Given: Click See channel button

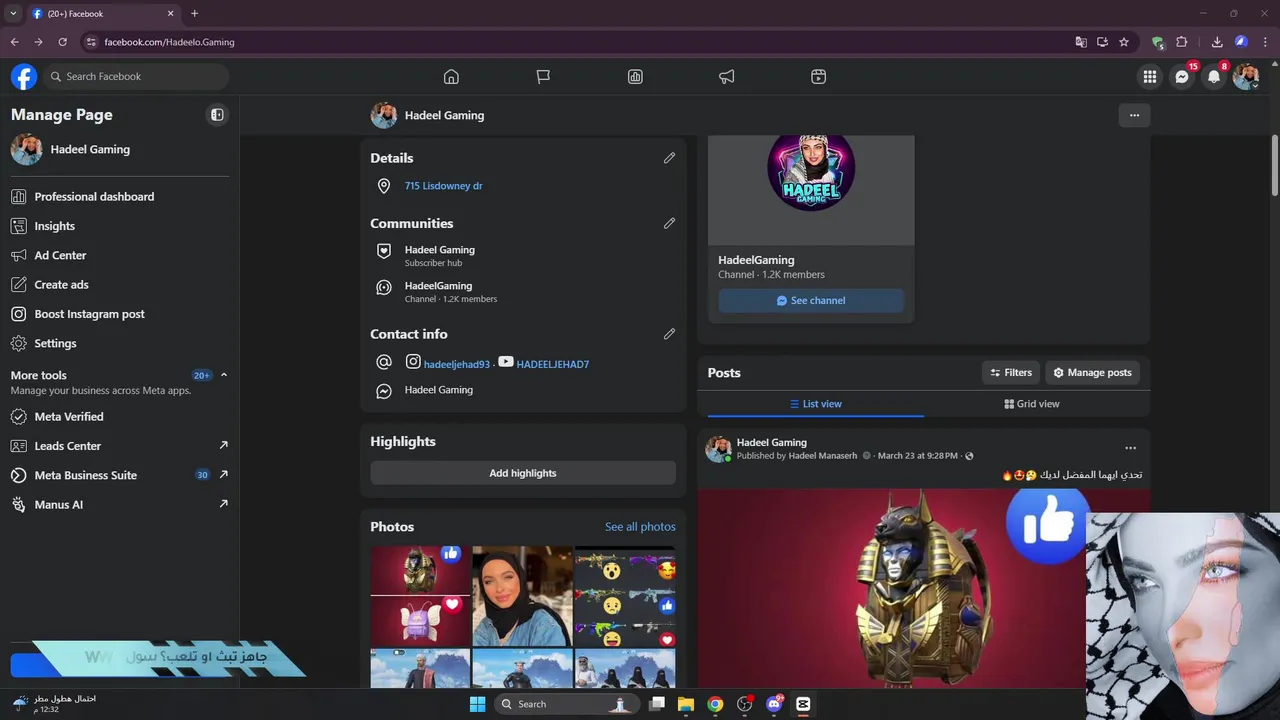Looking at the screenshot, I should (811, 300).
